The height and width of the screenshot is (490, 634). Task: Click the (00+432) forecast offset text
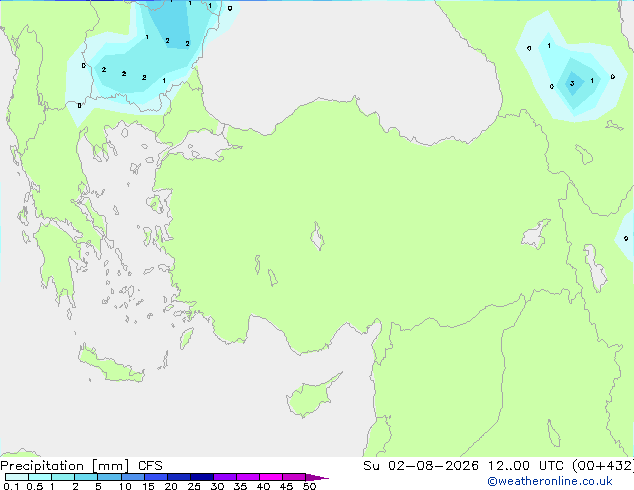coord(602,466)
